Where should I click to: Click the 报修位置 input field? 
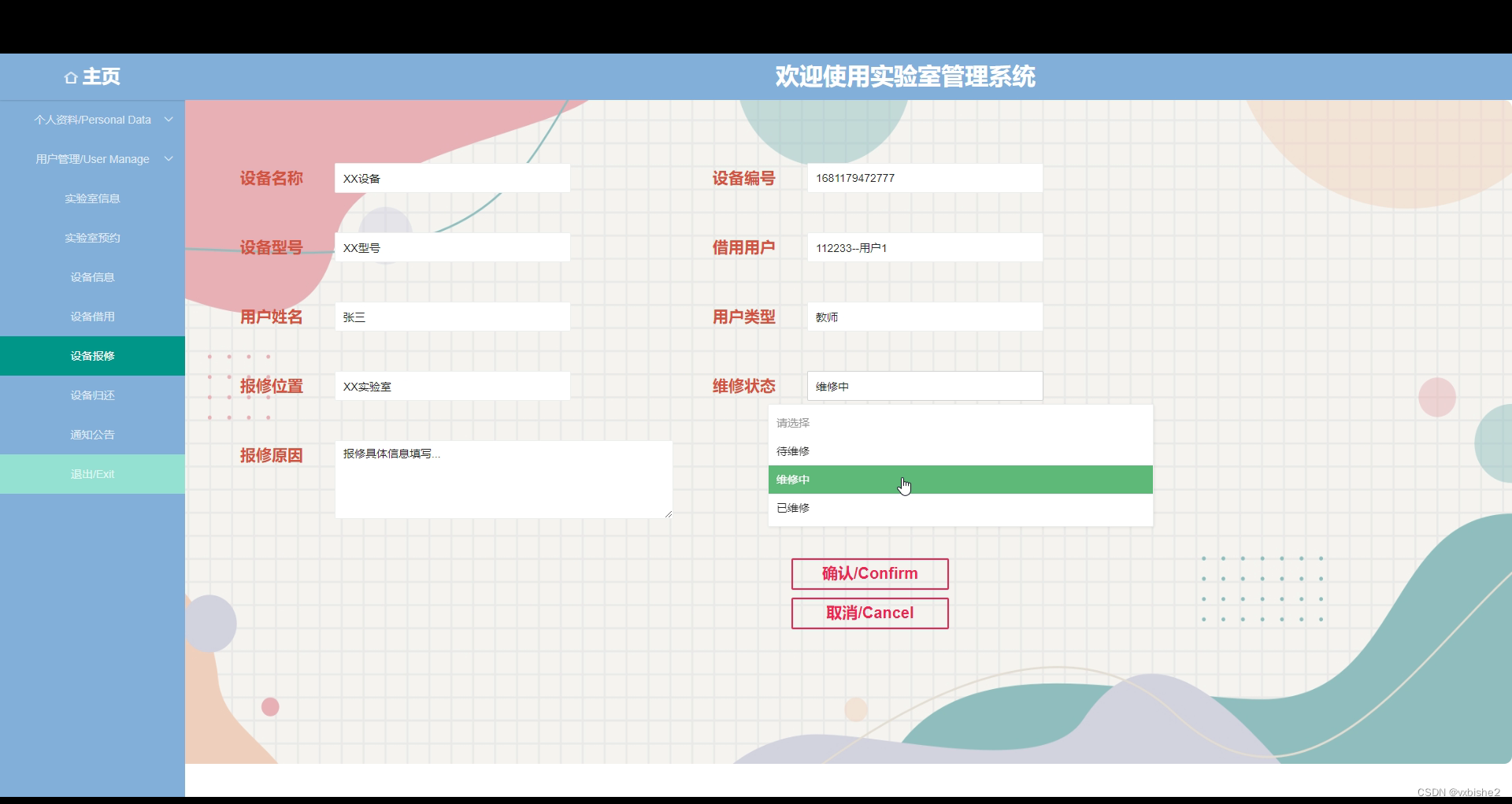(x=453, y=386)
